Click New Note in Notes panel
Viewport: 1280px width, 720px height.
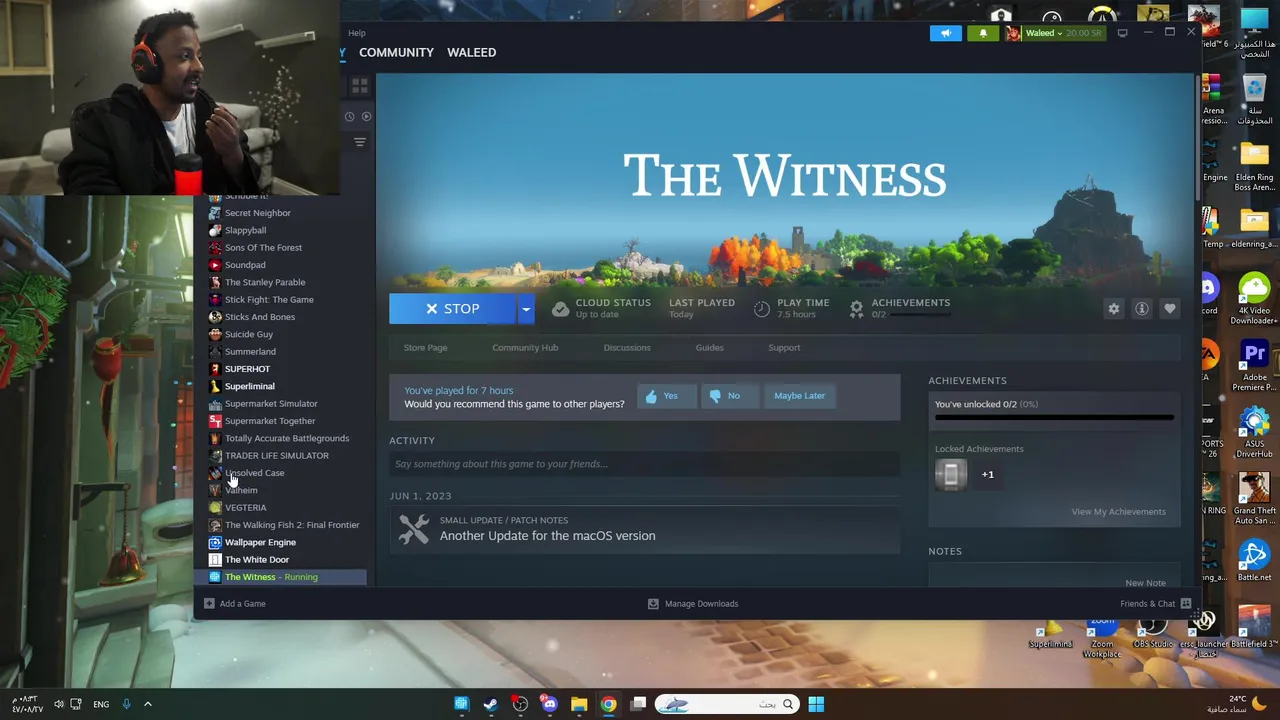[x=1145, y=583]
